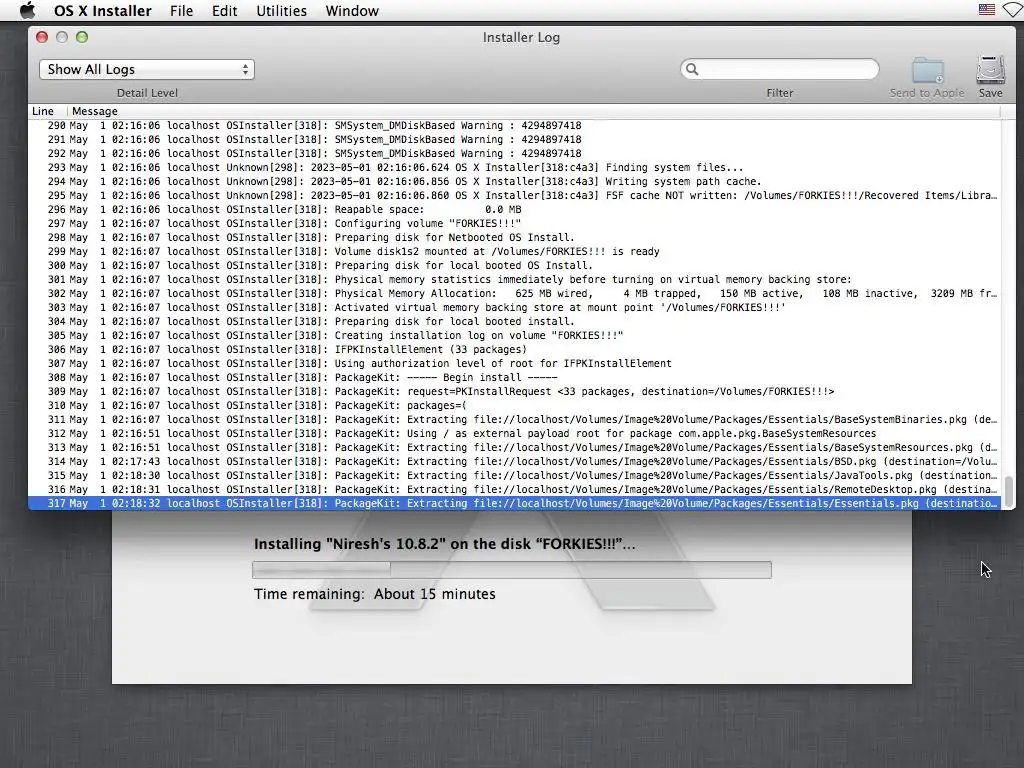Open the File menu
This screenshot has height=768, width=1024.
(182, 11)
